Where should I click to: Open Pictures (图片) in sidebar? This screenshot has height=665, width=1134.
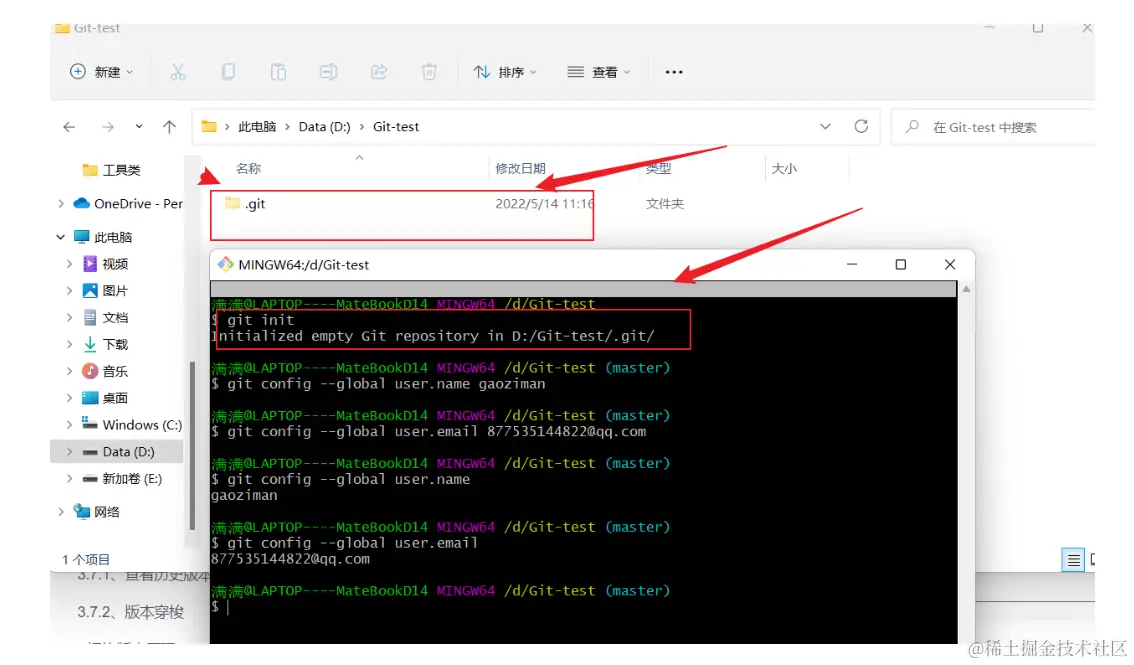click(106, 291)
